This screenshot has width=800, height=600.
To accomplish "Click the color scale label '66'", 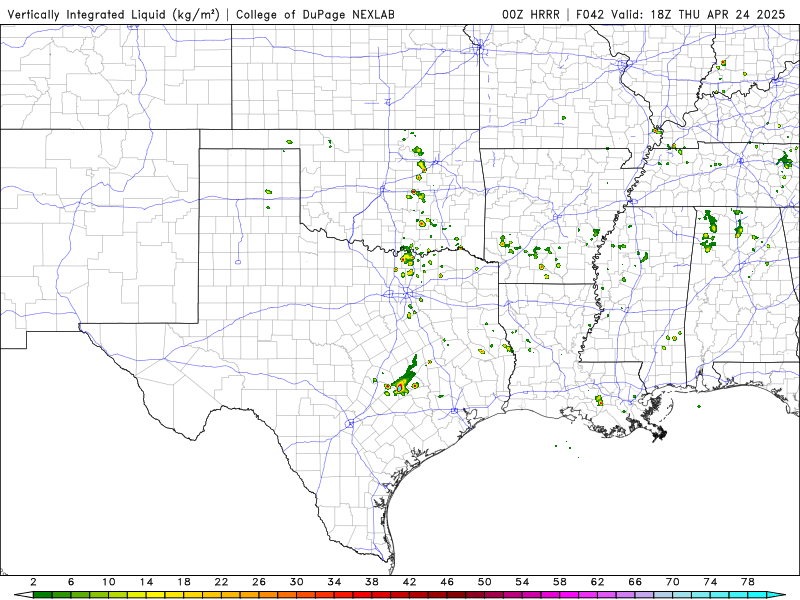I will pos(635,582).
